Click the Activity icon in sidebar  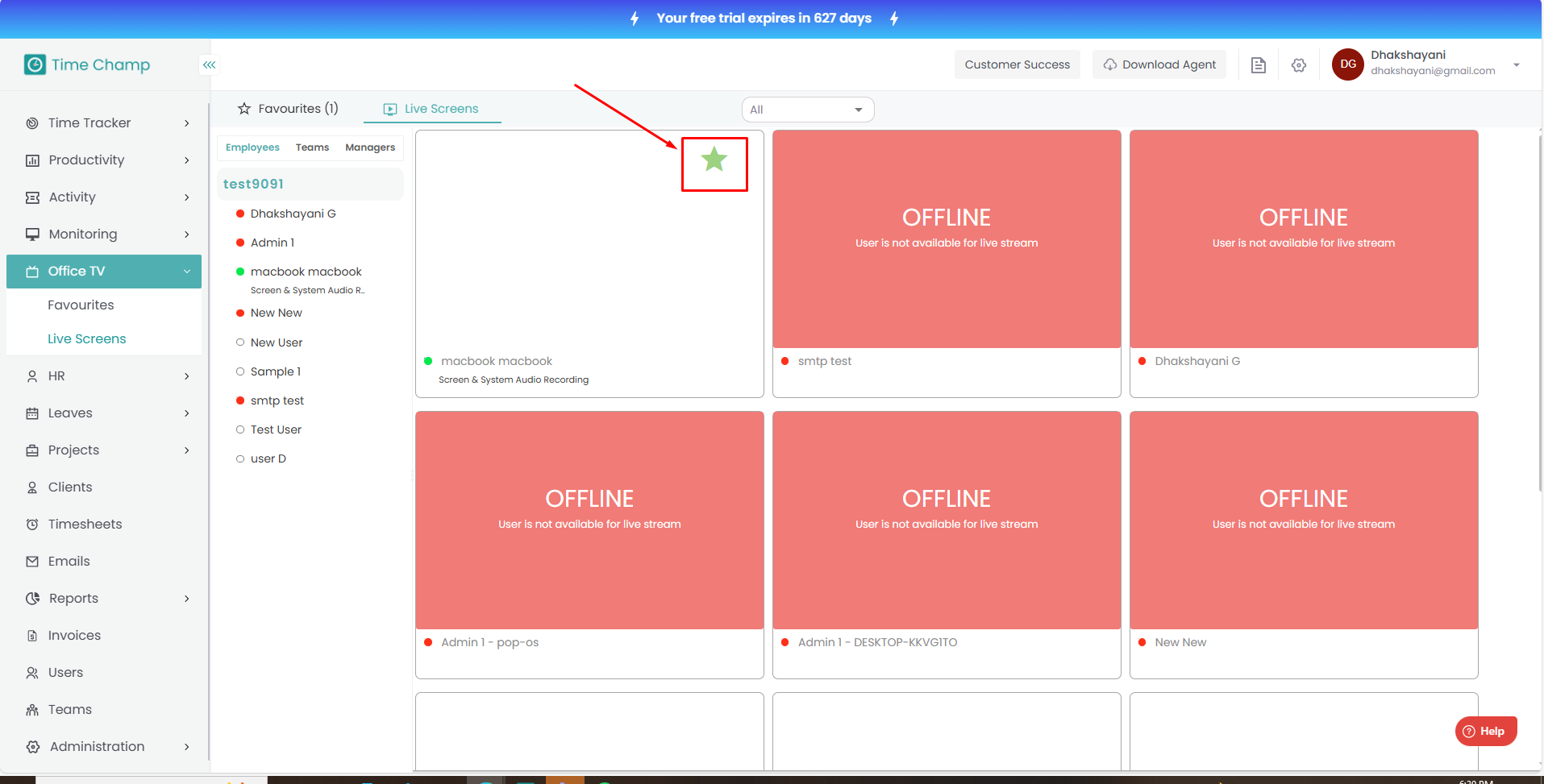(x=32, y=197)
